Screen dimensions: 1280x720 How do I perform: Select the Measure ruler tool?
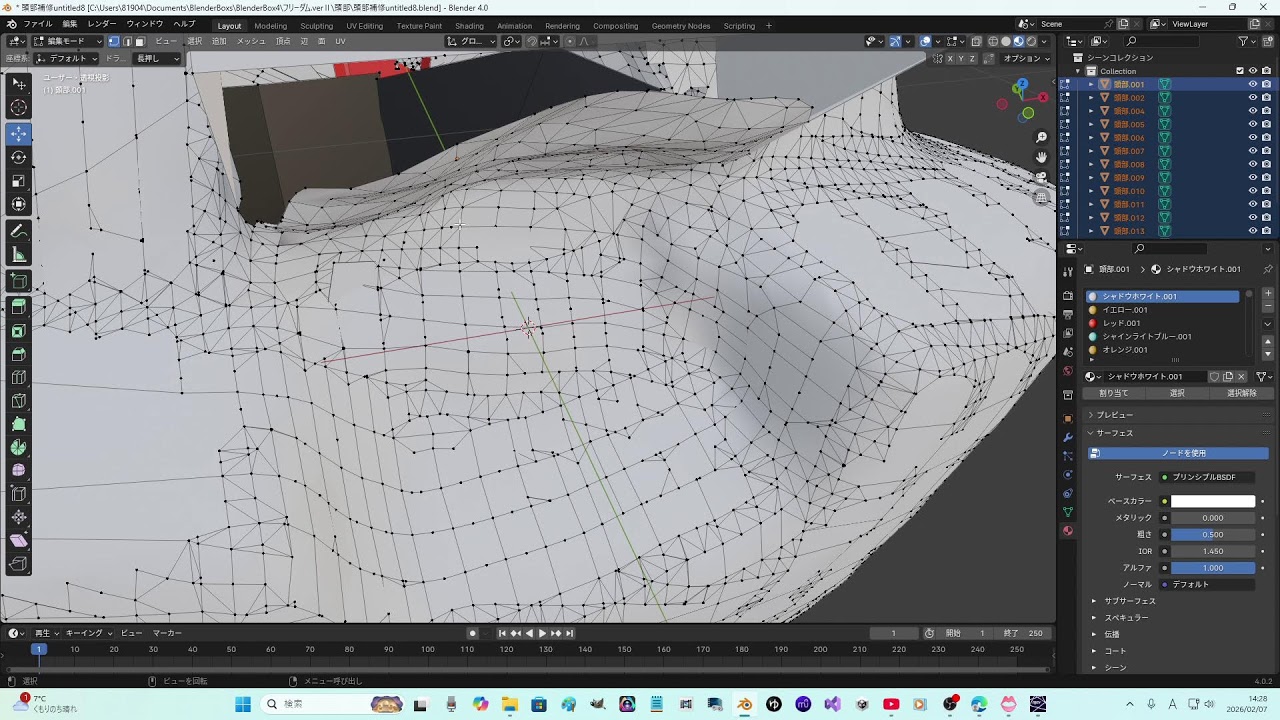tap(19, 256)
